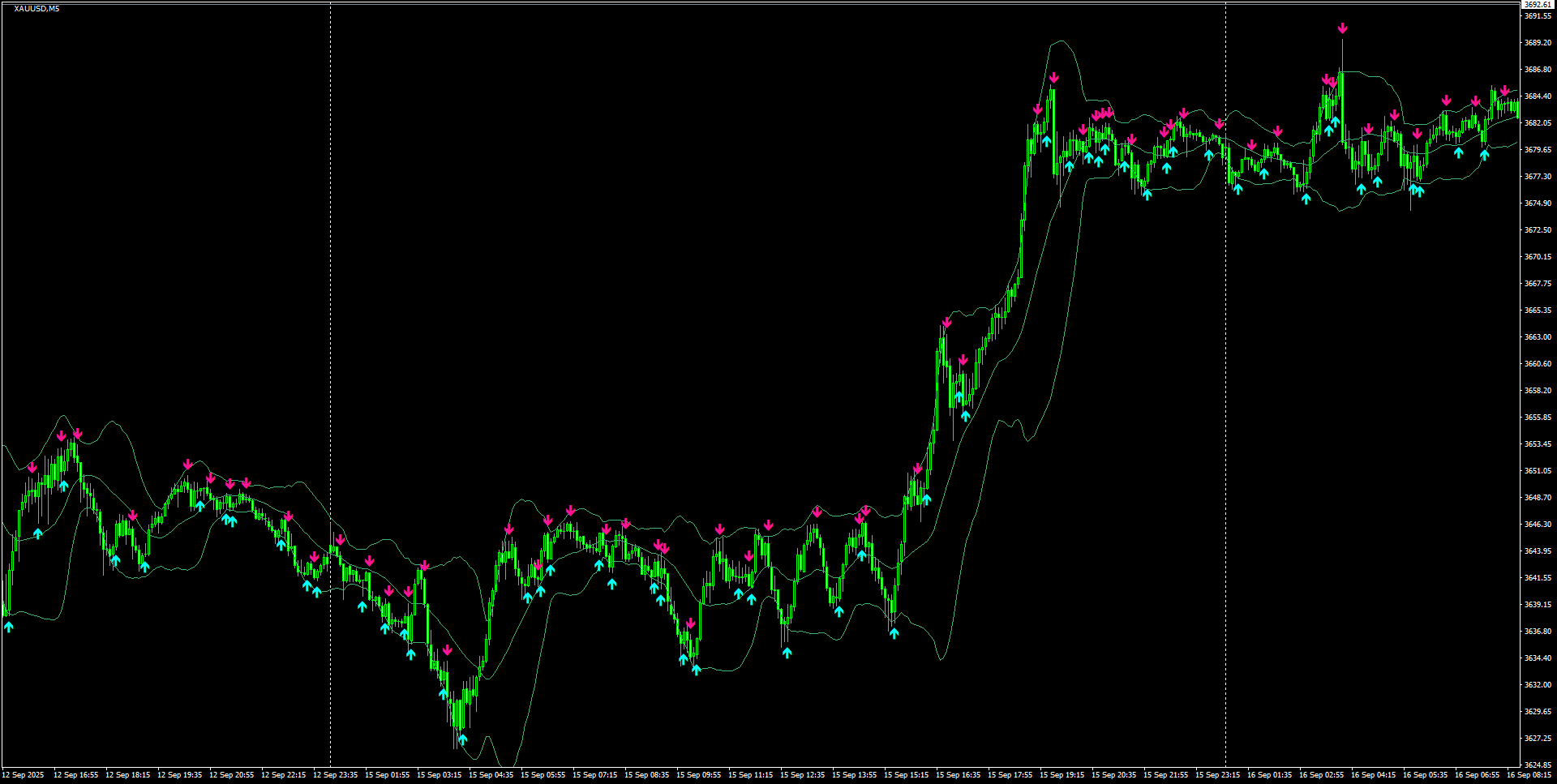Click the pink arrow atop the 15 Sep 16:35 spike

click(947, 323)
